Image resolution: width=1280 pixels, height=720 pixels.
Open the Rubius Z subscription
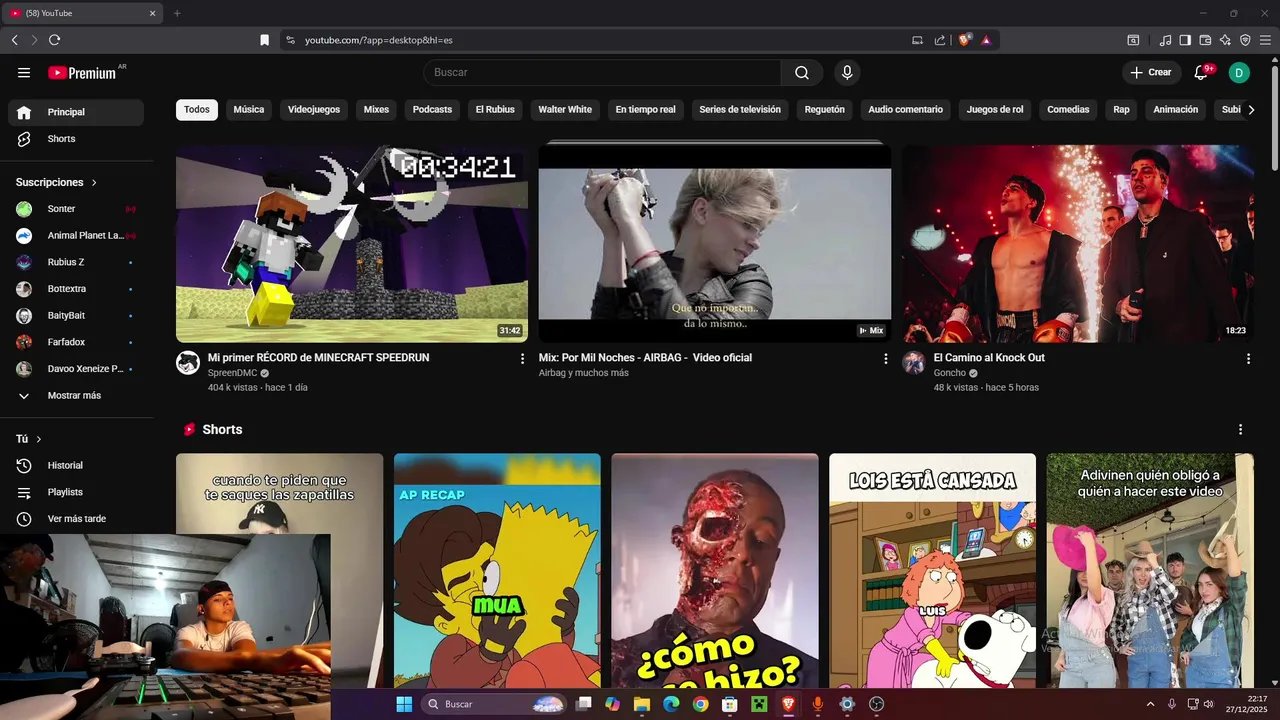[76, 262]
